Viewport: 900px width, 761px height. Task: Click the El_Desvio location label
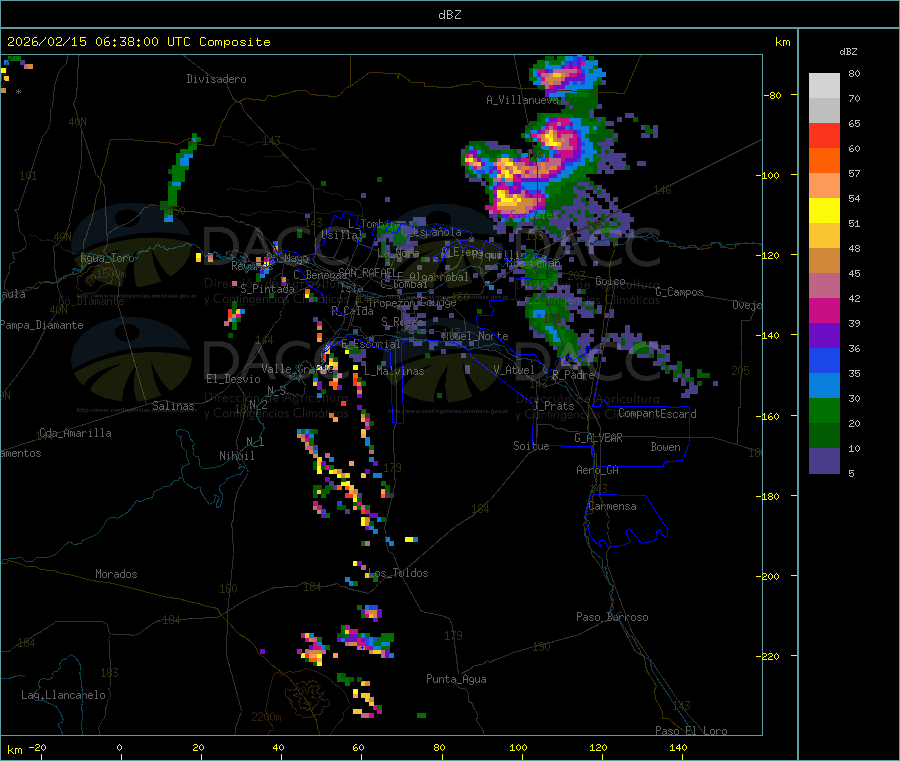(234, 379)
